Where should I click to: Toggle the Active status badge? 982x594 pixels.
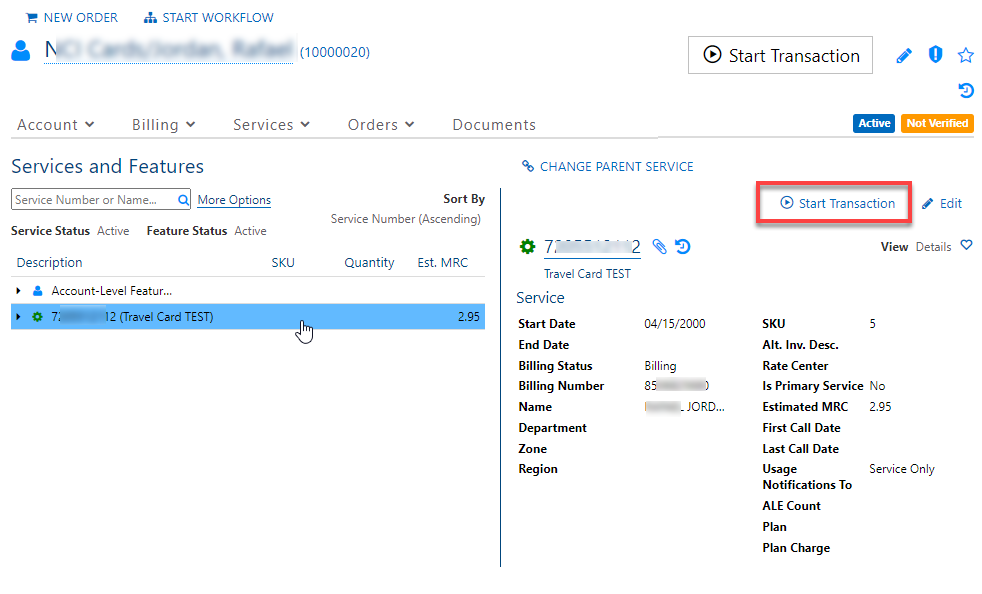(873, 123)
